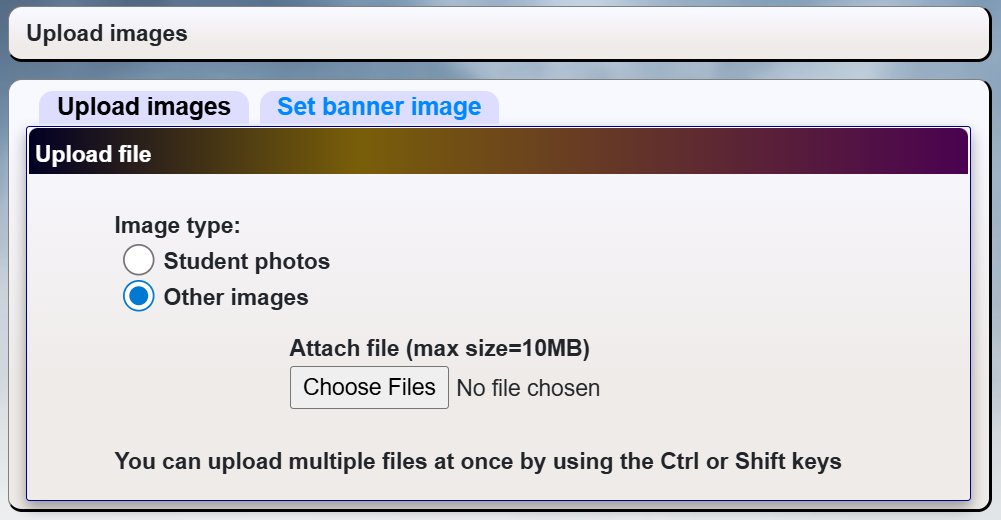Screen dimensions: 1001x520
Task: Click the "Upload file" header title text
Action: 93,155
